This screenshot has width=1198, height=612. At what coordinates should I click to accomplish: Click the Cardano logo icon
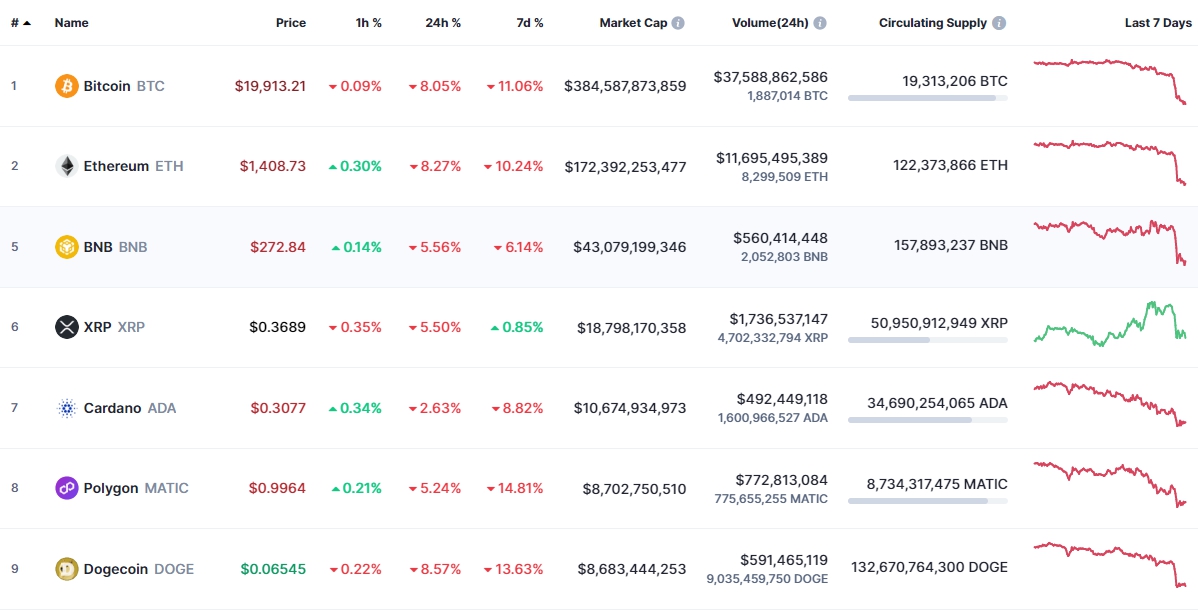tap(66, 408)
